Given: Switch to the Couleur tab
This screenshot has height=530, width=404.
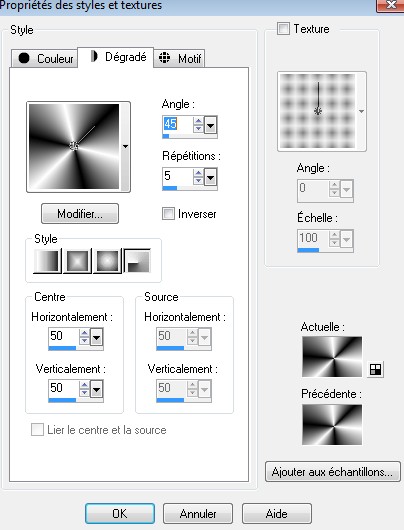Looking at the screenshot, I should click(x=44, y=58).
